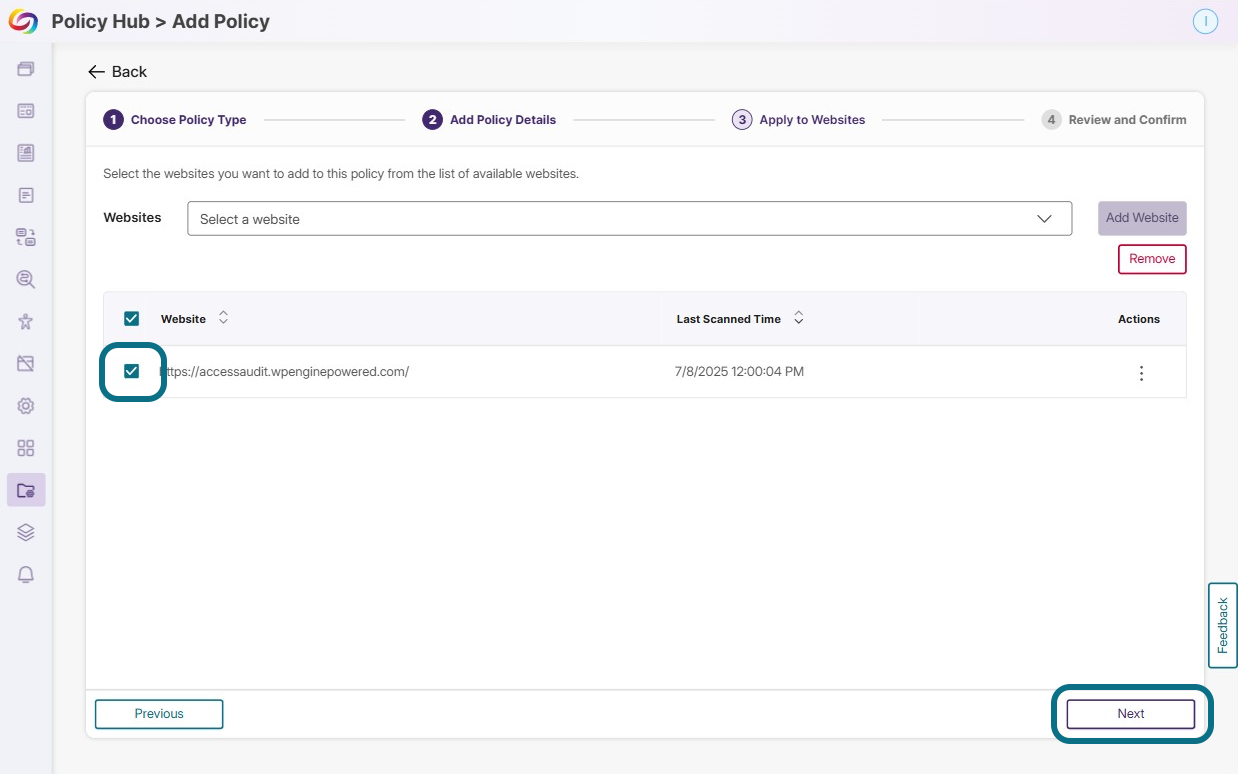Screen dimensions: 1238x774
Task: Click the red Remove button
Action: 1152,259
